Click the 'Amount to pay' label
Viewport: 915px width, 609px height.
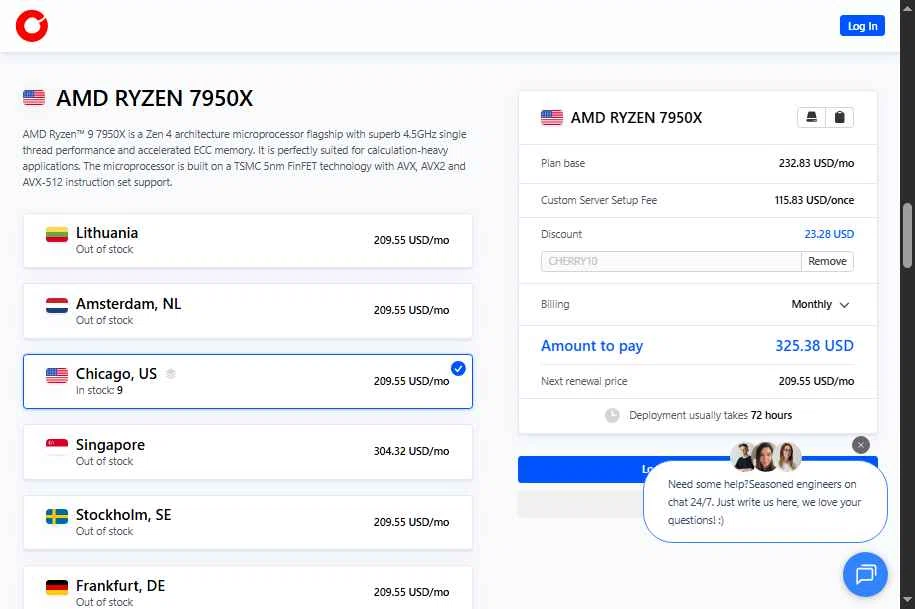[592, 346]
